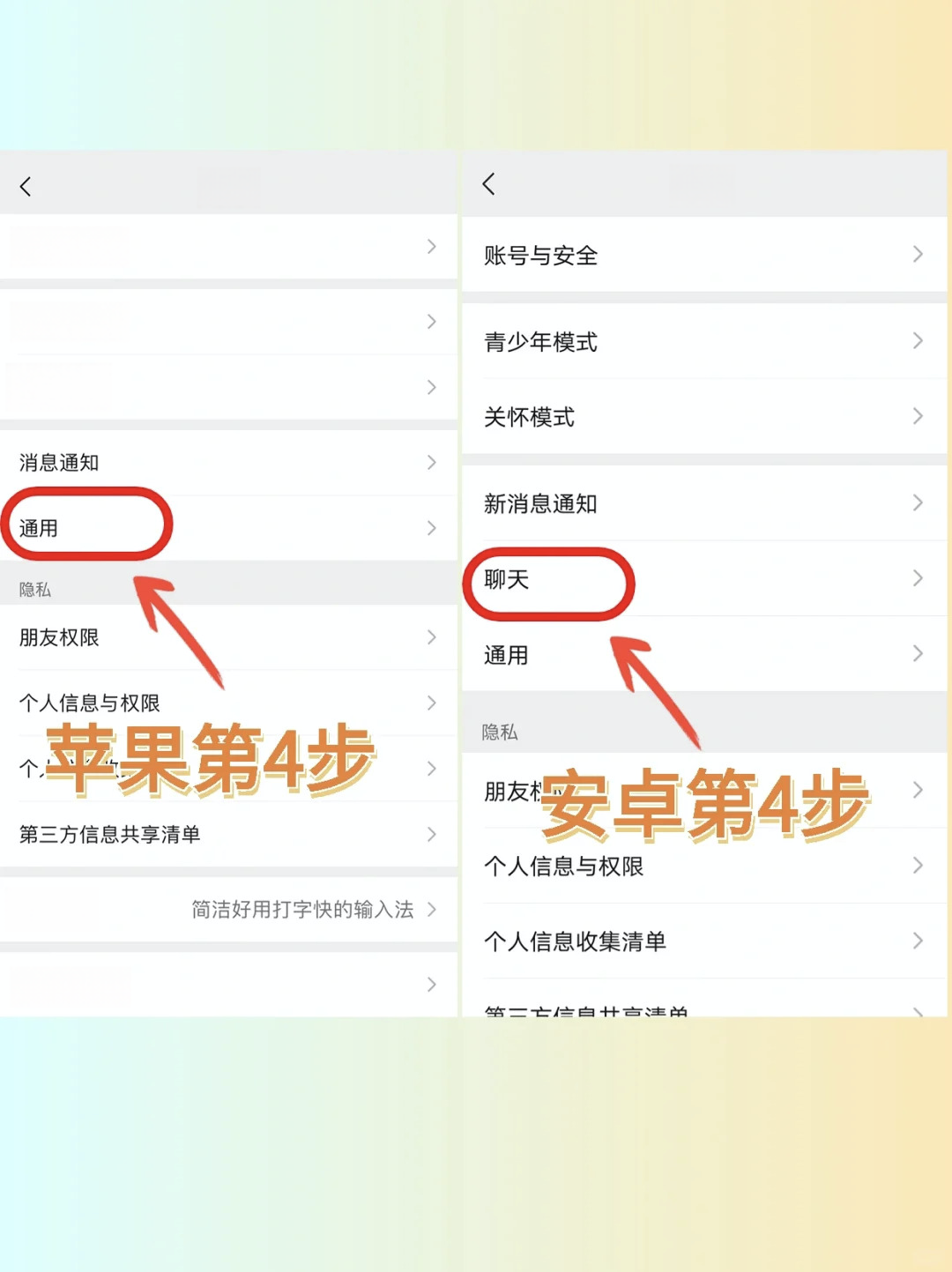Open 个人信息收集清单 entry

click(703, 941)
